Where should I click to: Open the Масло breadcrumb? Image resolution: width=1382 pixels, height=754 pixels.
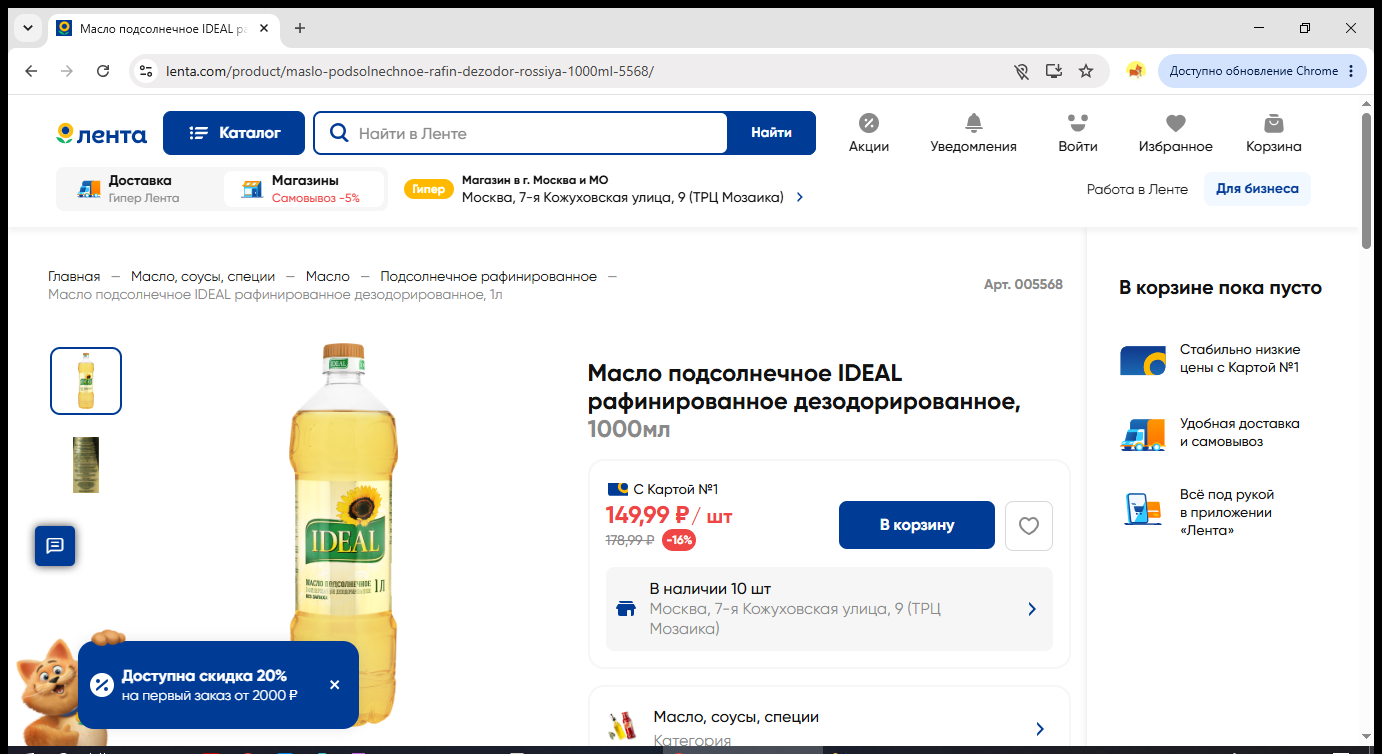328,276
